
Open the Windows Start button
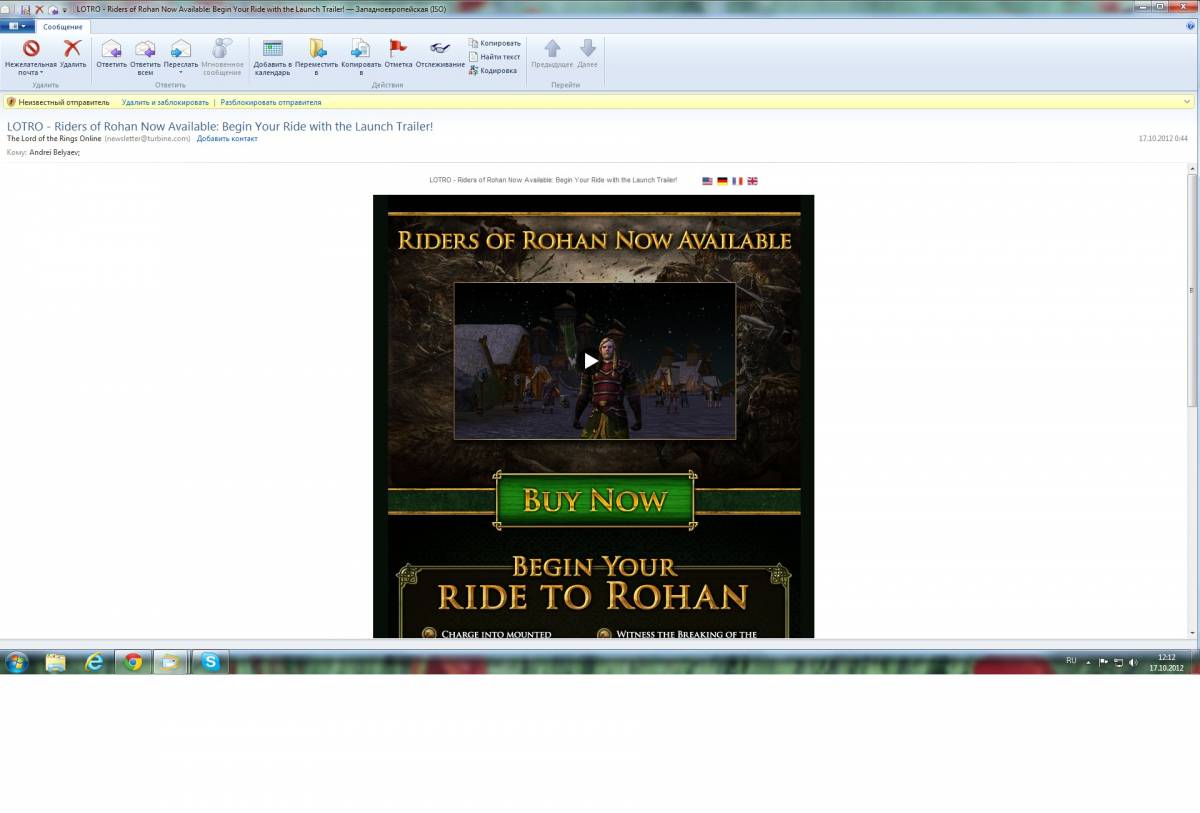(x=17, y=662)
